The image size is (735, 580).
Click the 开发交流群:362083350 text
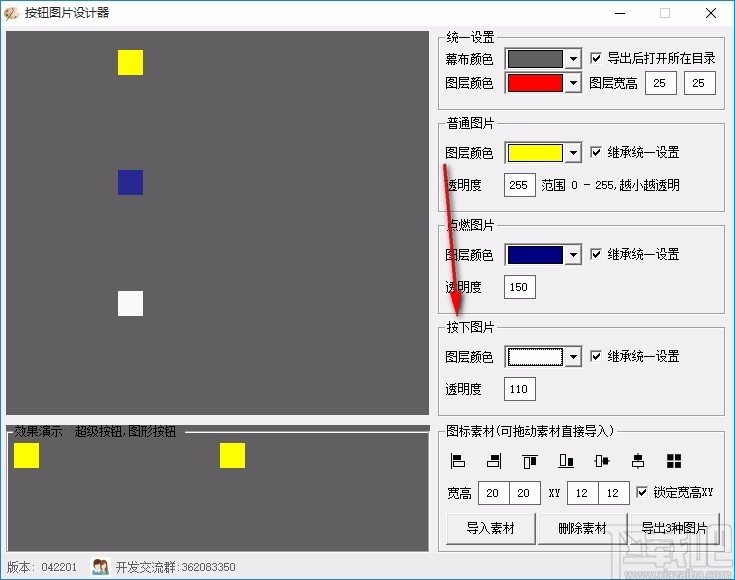[175, 567]
